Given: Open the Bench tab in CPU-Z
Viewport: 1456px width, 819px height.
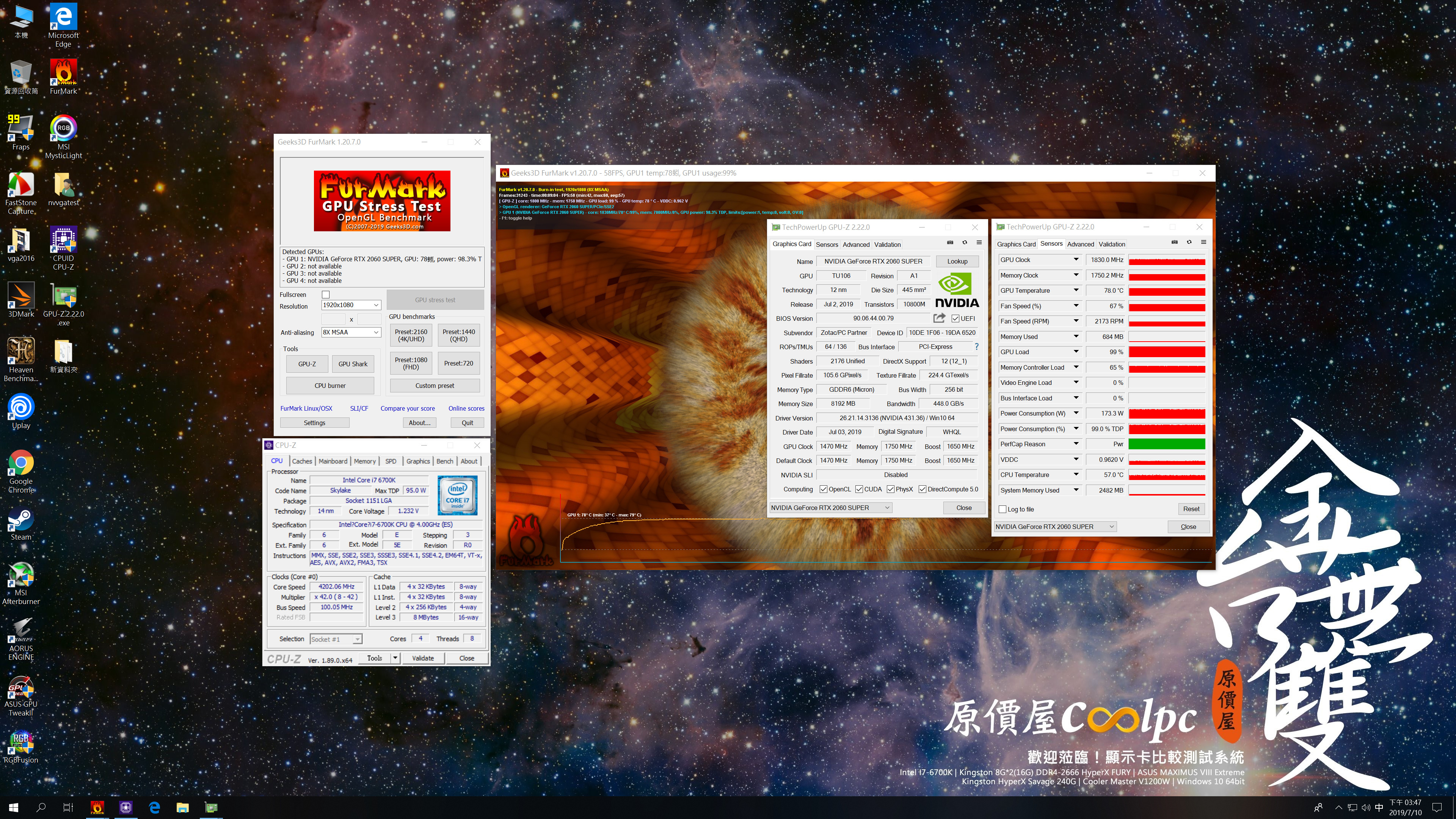Looking at the screenshot, I should (x=445, y=461).
